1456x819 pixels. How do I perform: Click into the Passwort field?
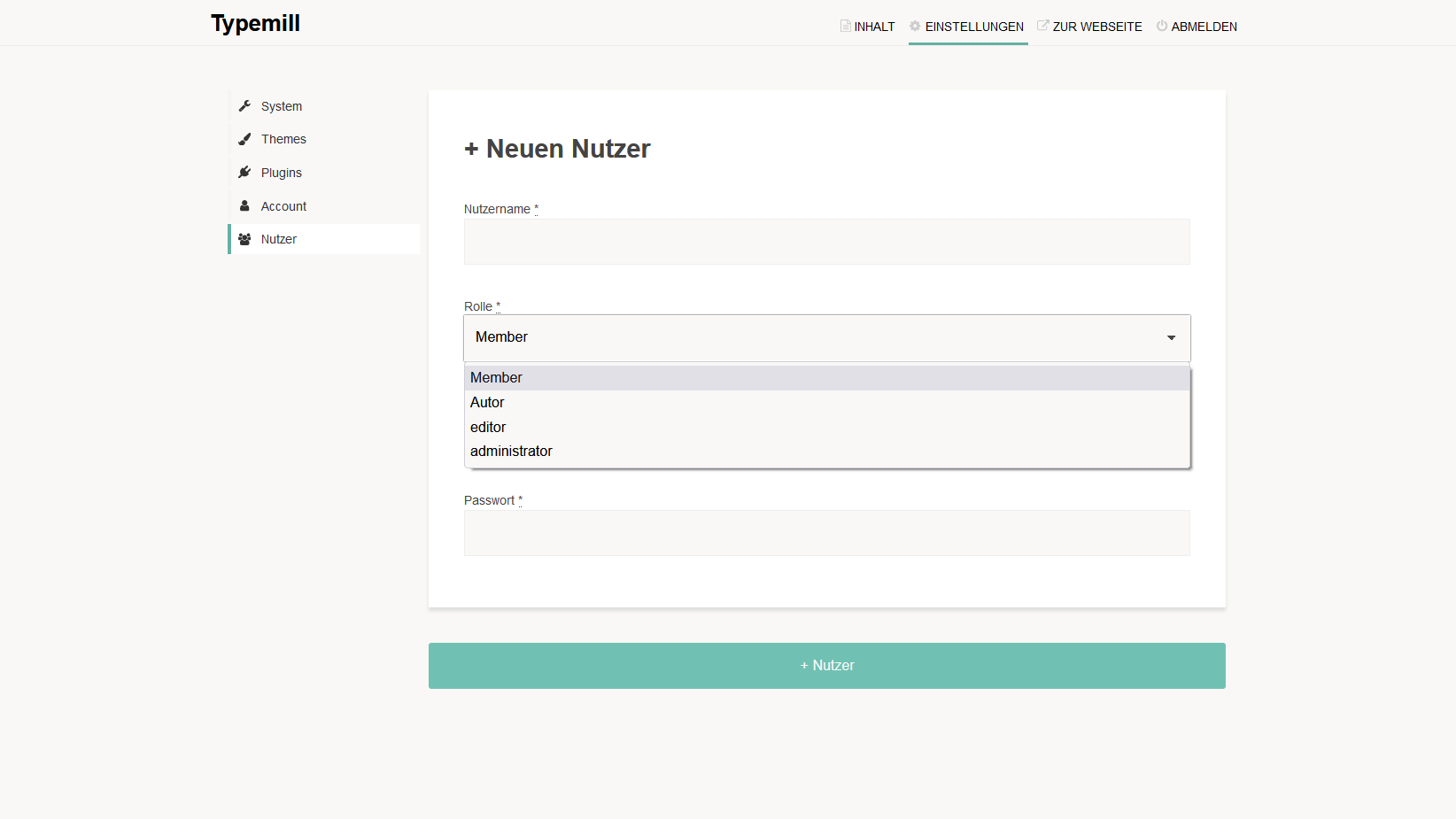[826, 533]
